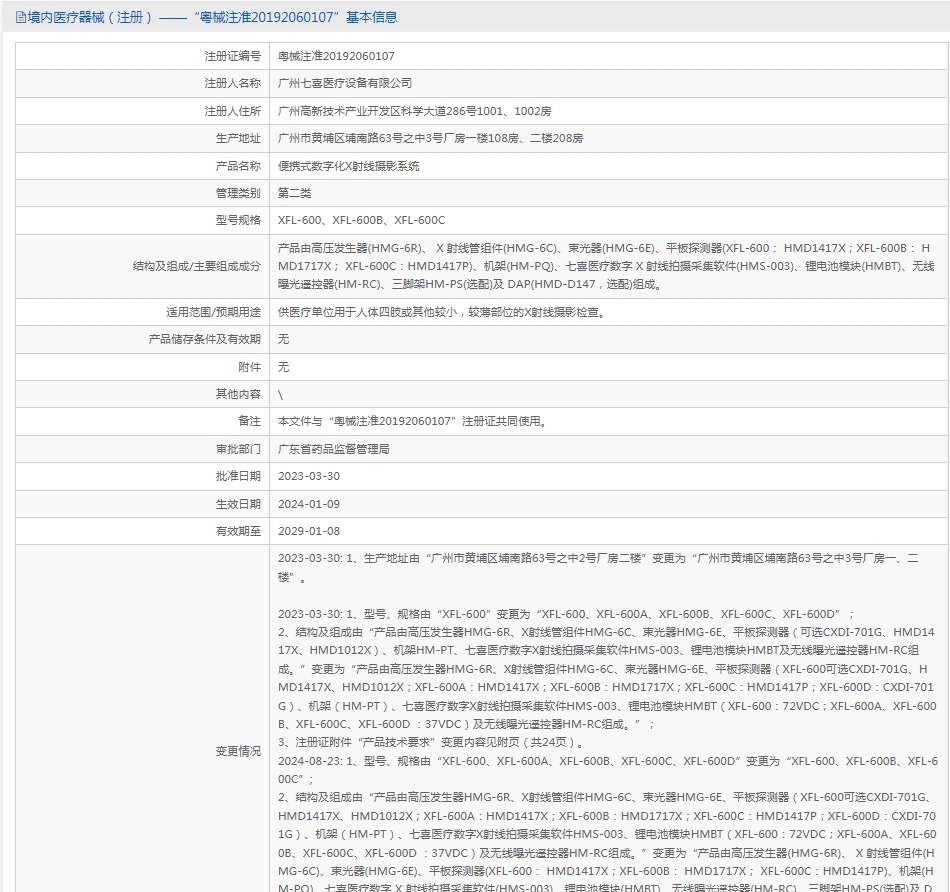
Task: Click the 产品名称 label
Action: pyautogui.click(x=238, y=166)
